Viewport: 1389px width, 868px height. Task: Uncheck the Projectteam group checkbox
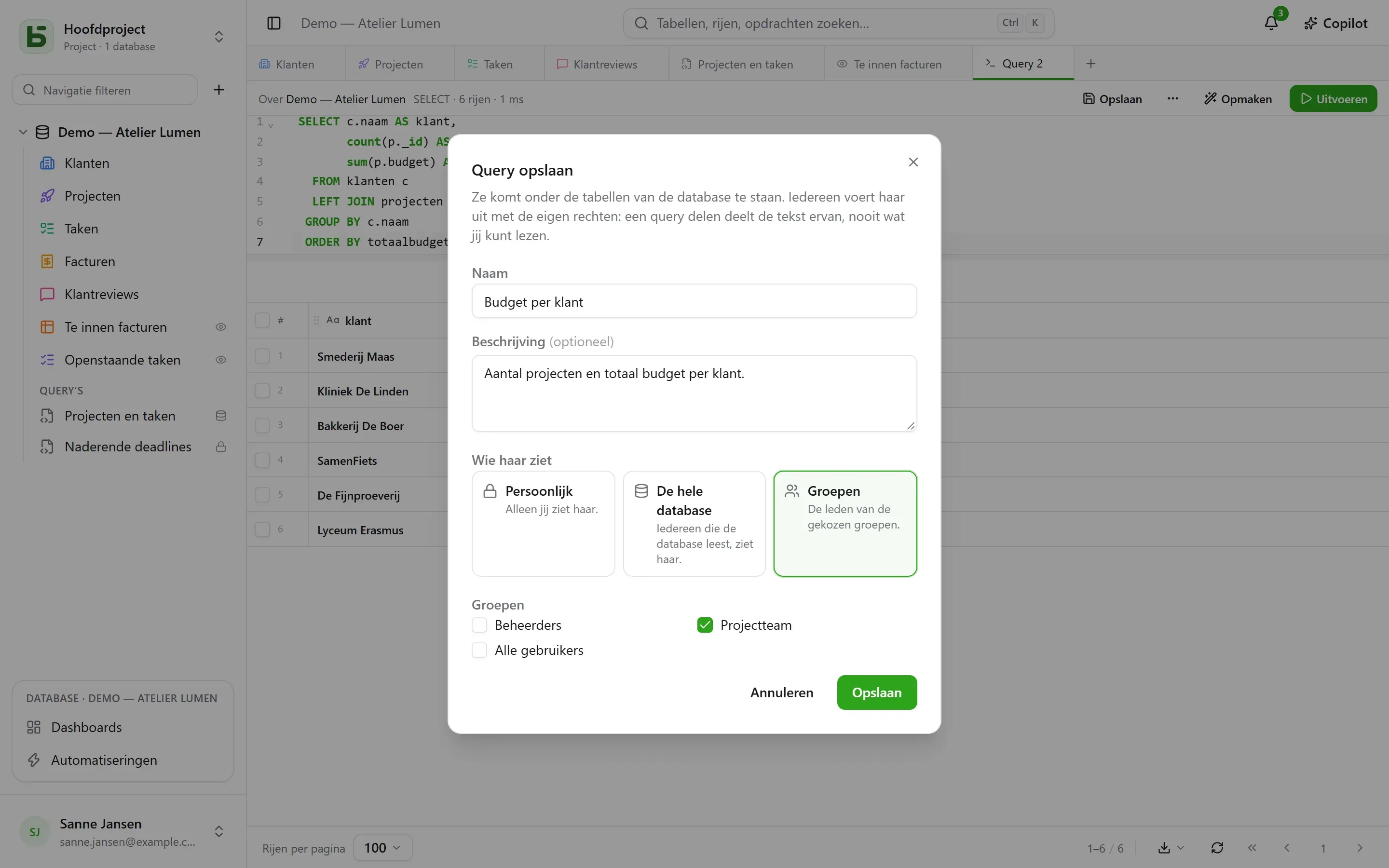[705, 624]
